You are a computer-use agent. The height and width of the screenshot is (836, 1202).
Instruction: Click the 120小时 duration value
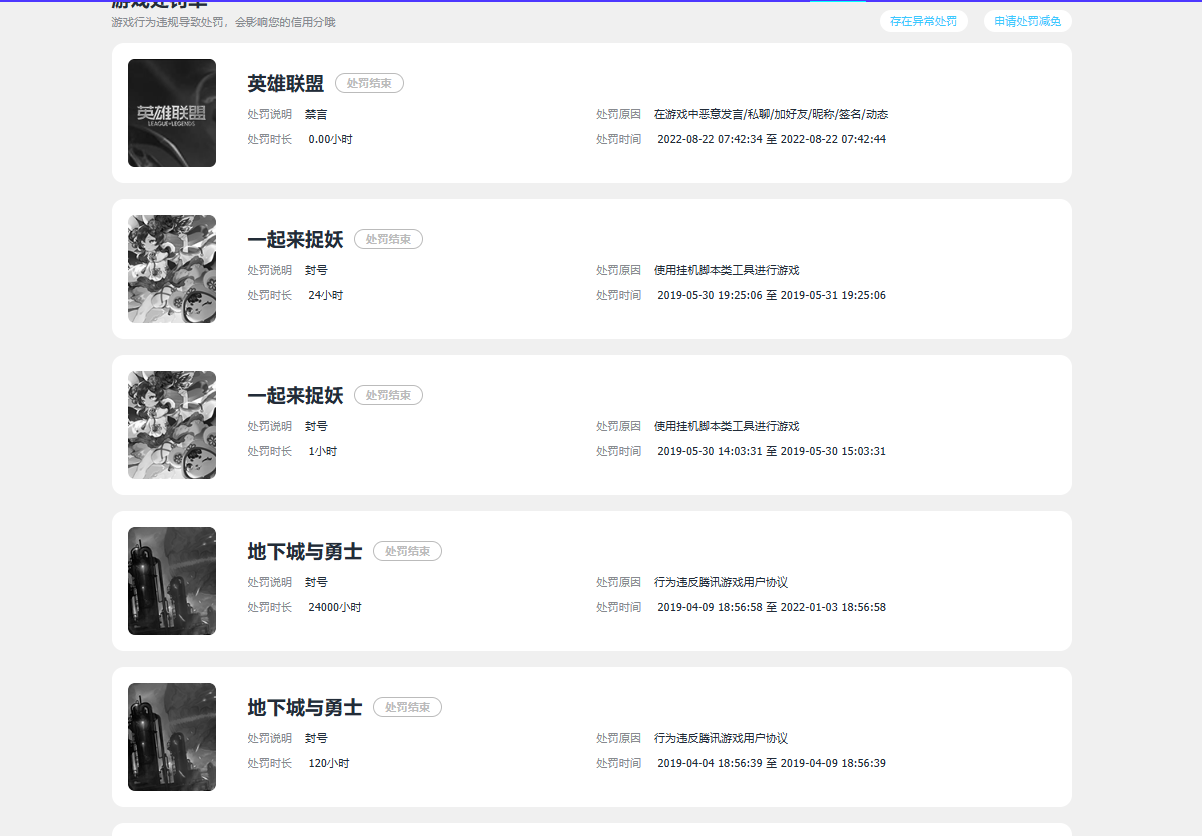(x=328, y=763)
